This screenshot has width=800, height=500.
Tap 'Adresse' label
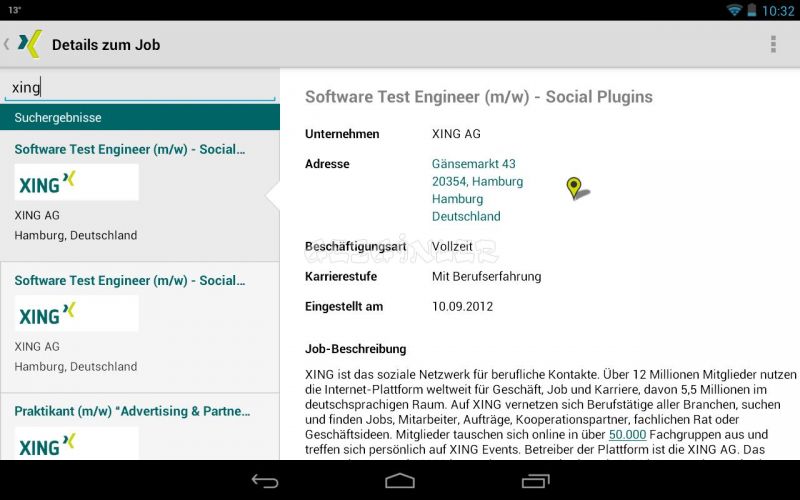(327, 164)
